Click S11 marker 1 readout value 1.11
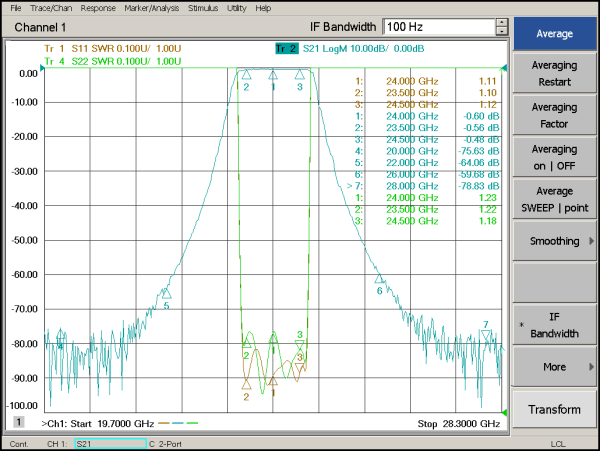 [488, 81]
